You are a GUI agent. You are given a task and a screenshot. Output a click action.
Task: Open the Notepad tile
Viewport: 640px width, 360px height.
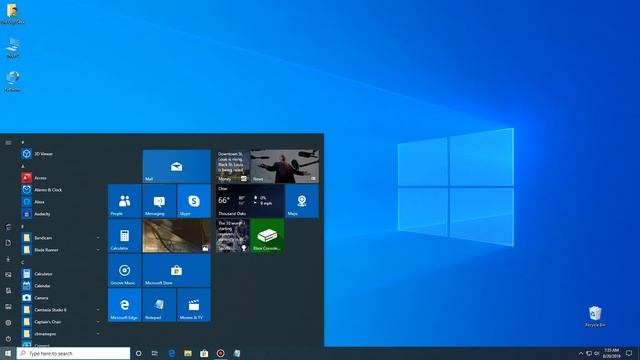click(159, 305)
